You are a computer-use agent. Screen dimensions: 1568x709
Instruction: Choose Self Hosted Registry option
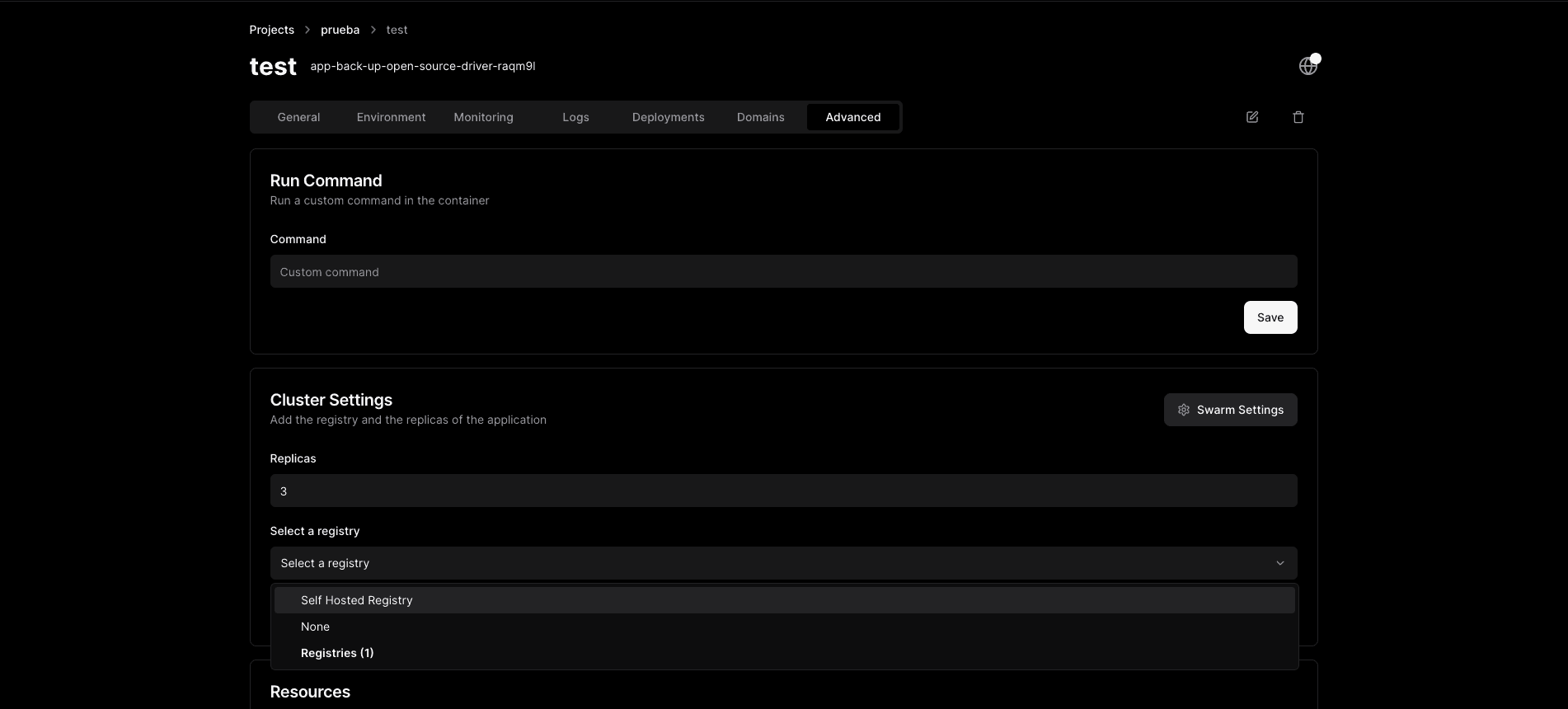coord(784,600)
